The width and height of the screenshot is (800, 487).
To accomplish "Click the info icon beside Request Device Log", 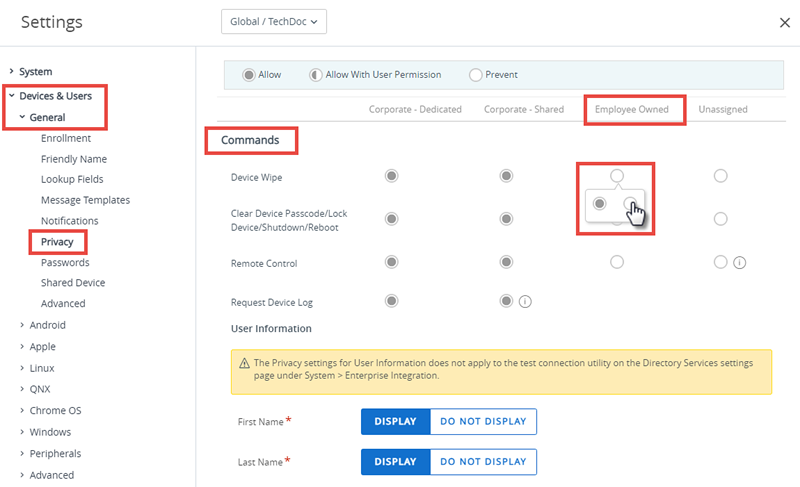I will pos(525,302).
